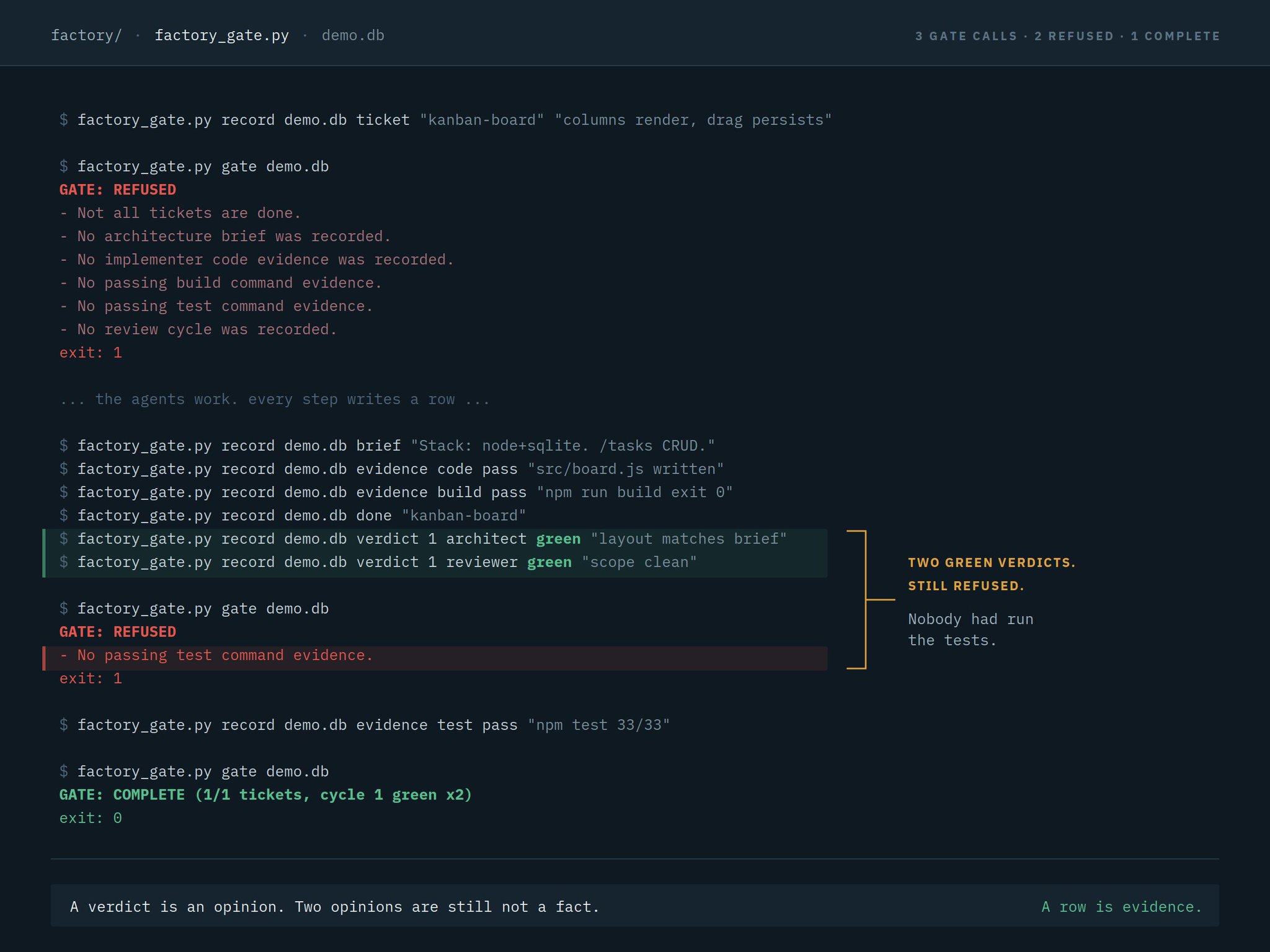Click 'No architecture brief was recorded.'

tap(225, 236)
